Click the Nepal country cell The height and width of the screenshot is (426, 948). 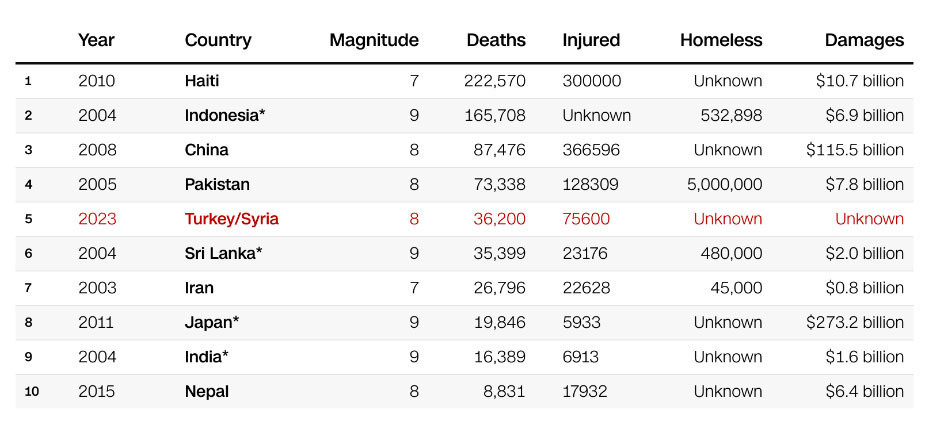tap(207, 391)
